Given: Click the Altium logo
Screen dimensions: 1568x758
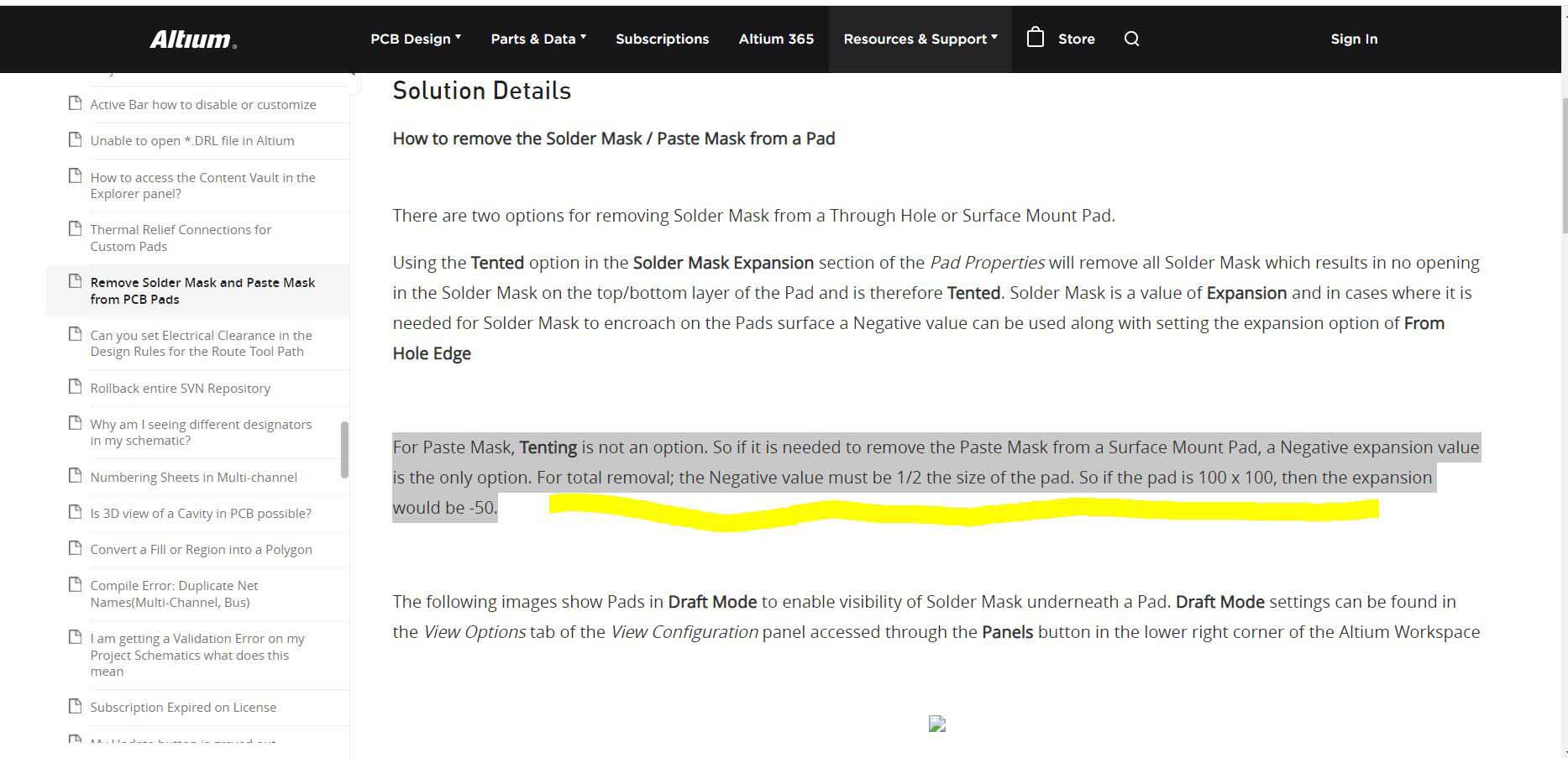Looking at the screenshot, I should [x=192, y=39].
